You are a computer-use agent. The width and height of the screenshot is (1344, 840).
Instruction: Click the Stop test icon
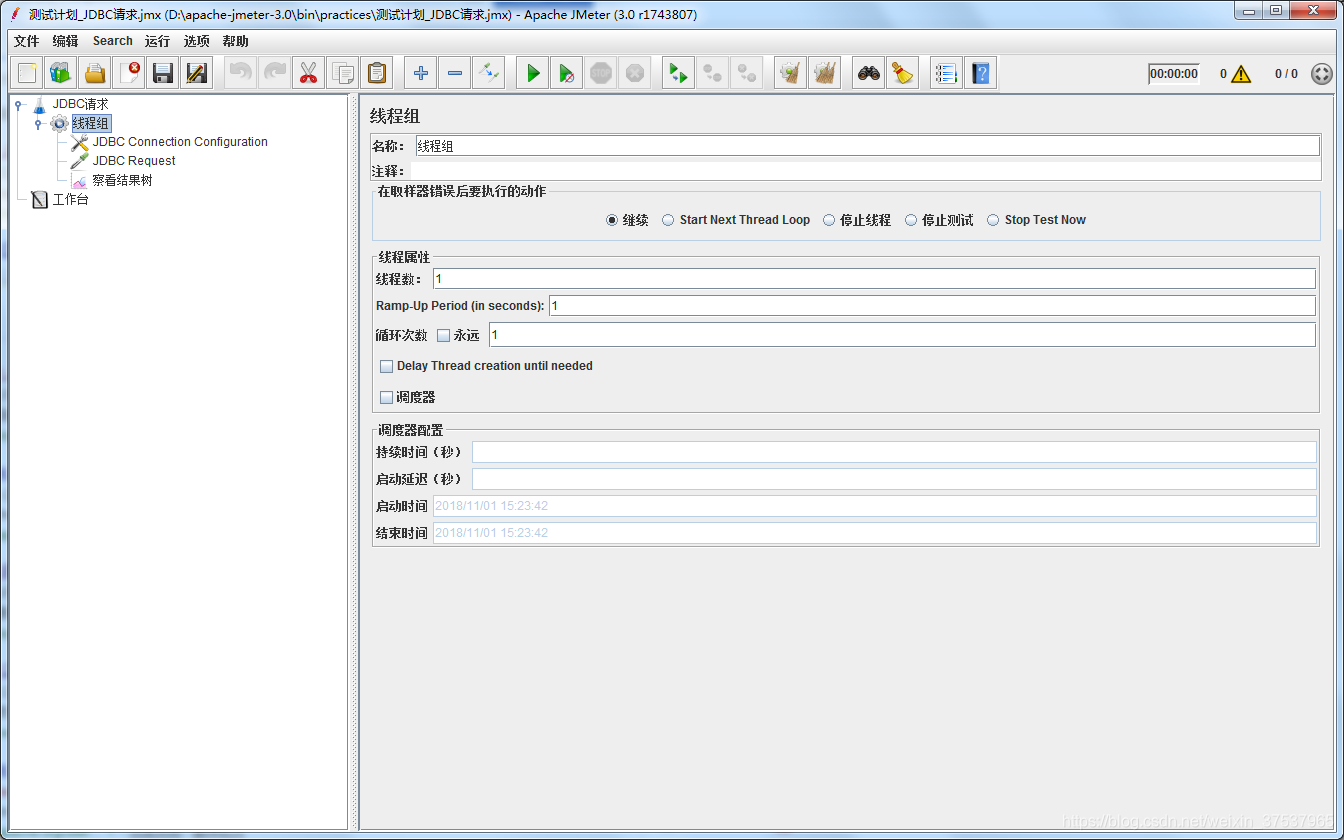(601, 73)
